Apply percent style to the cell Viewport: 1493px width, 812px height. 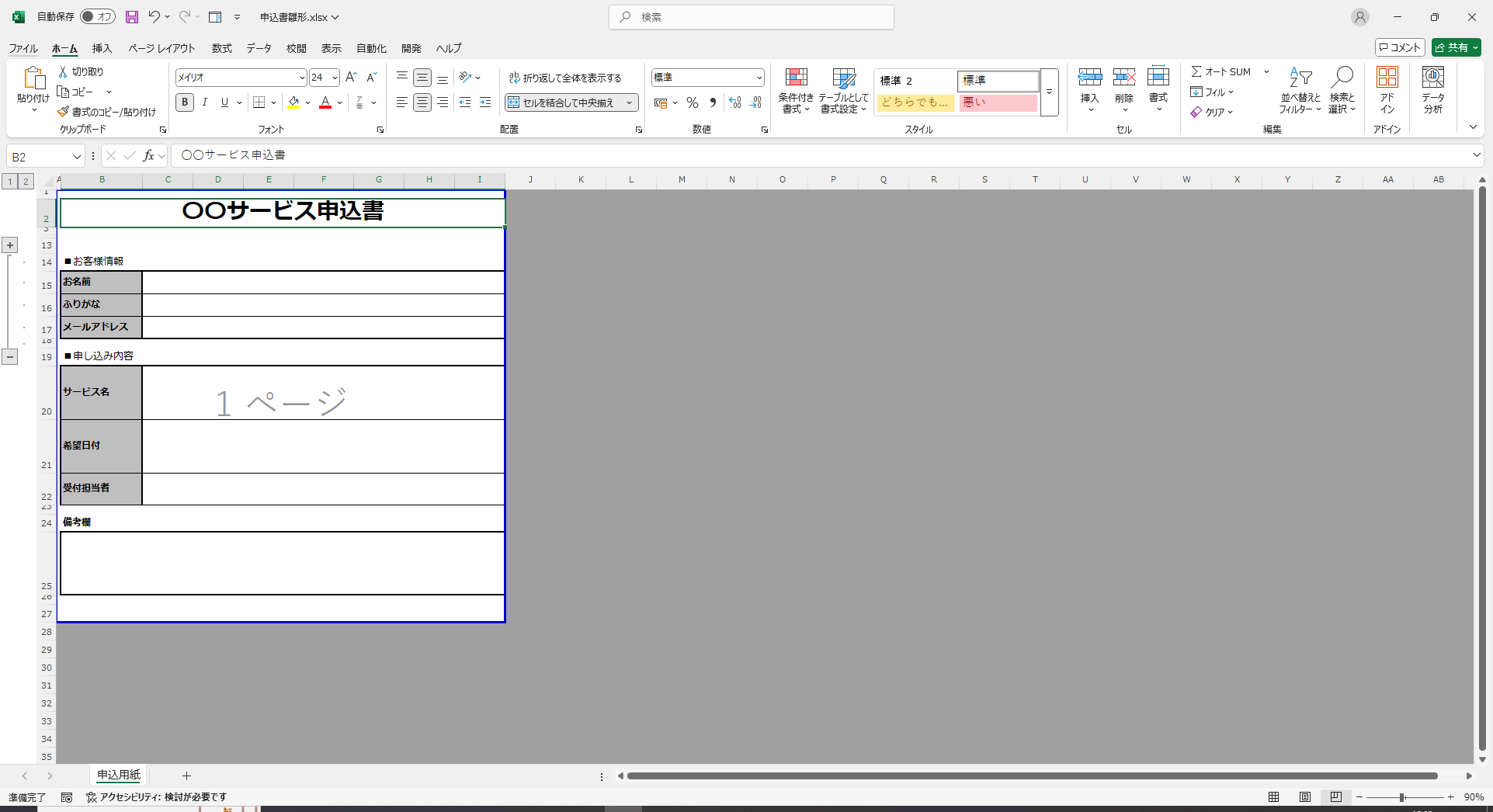coord(692,102)
